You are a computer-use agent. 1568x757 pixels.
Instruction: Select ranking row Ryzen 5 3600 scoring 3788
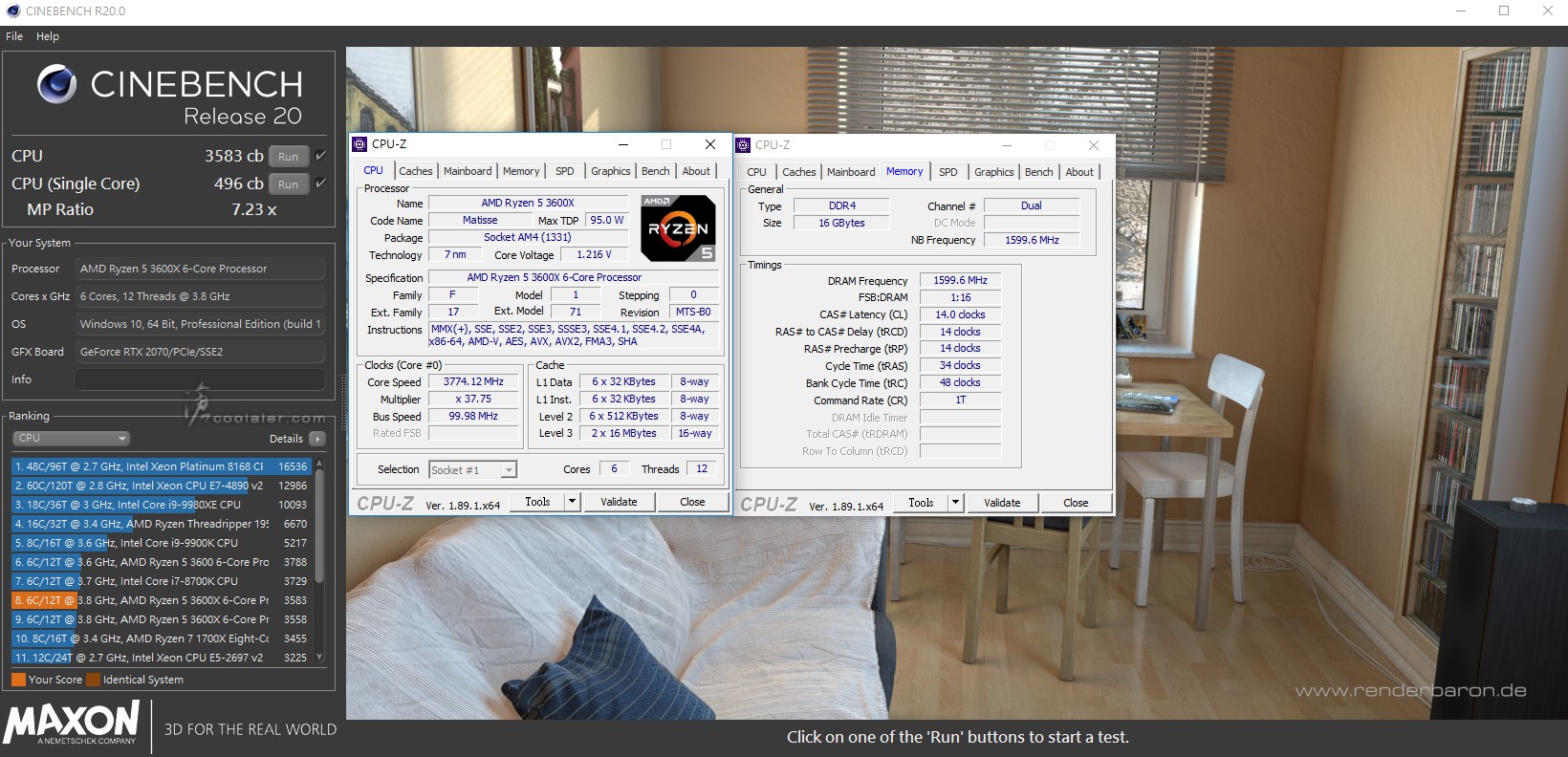[x=161, y=562]
